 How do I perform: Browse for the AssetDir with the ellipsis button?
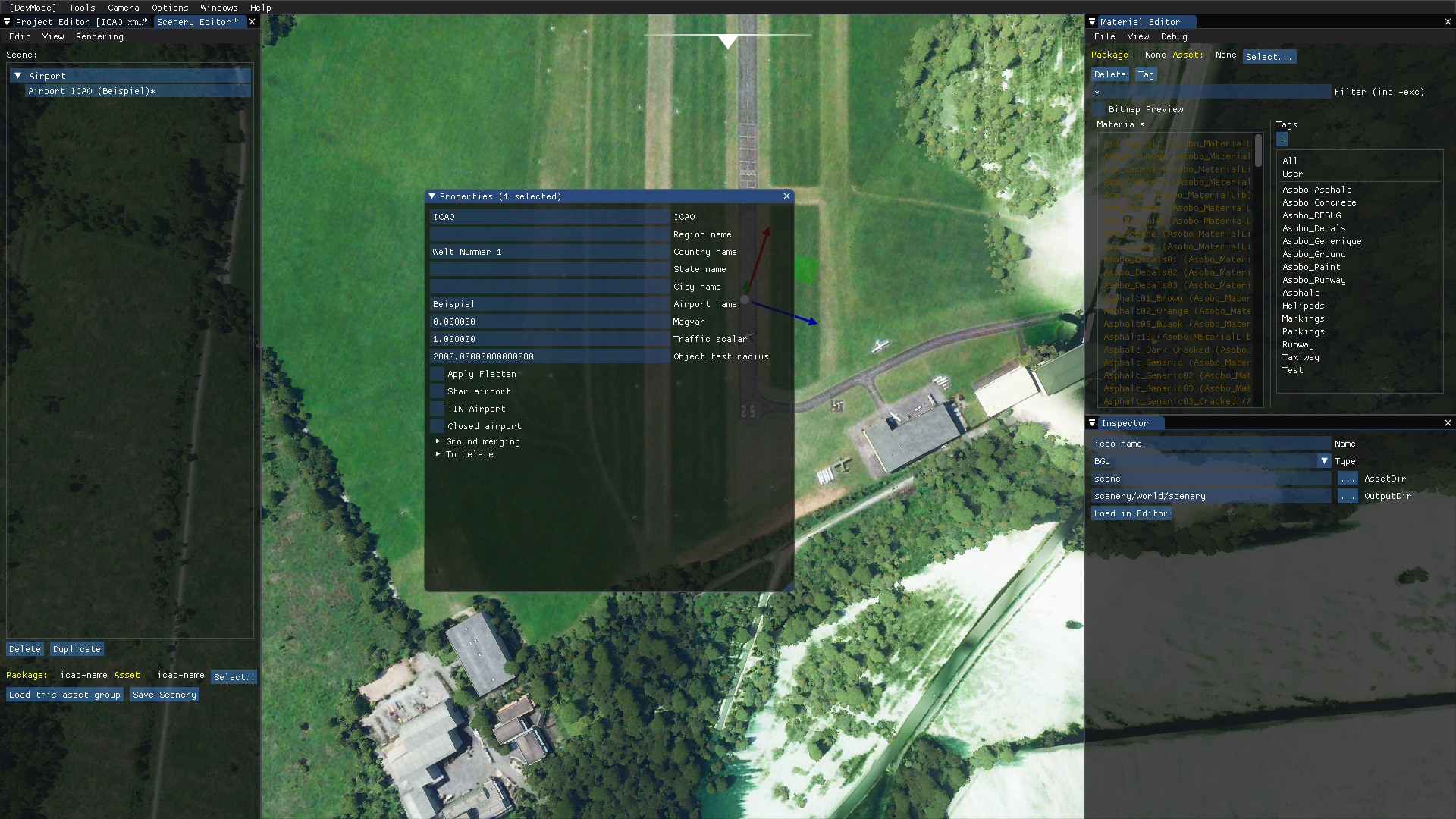[1348, 479]
